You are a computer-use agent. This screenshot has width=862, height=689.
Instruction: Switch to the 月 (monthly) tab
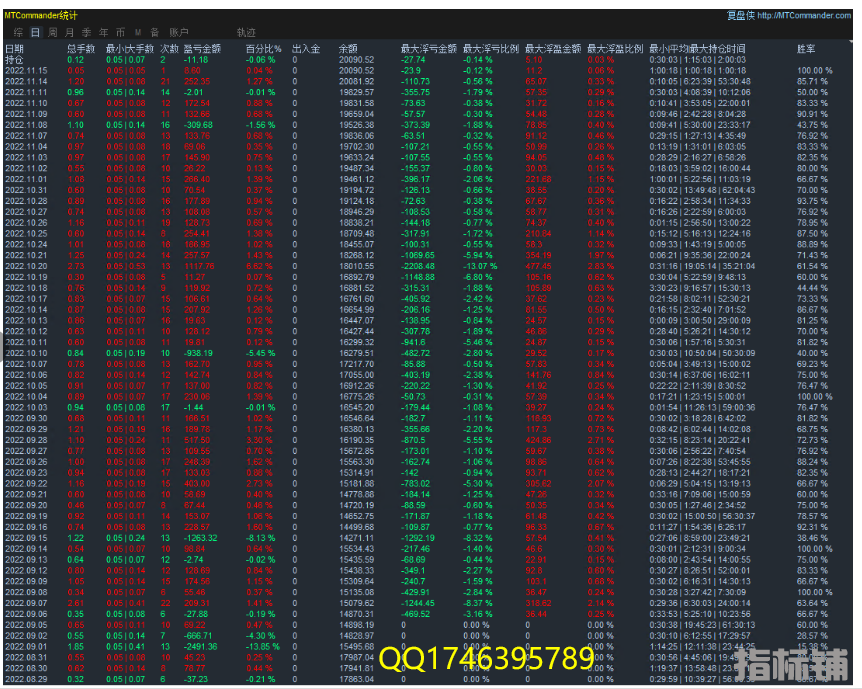[x=69, y=33]
